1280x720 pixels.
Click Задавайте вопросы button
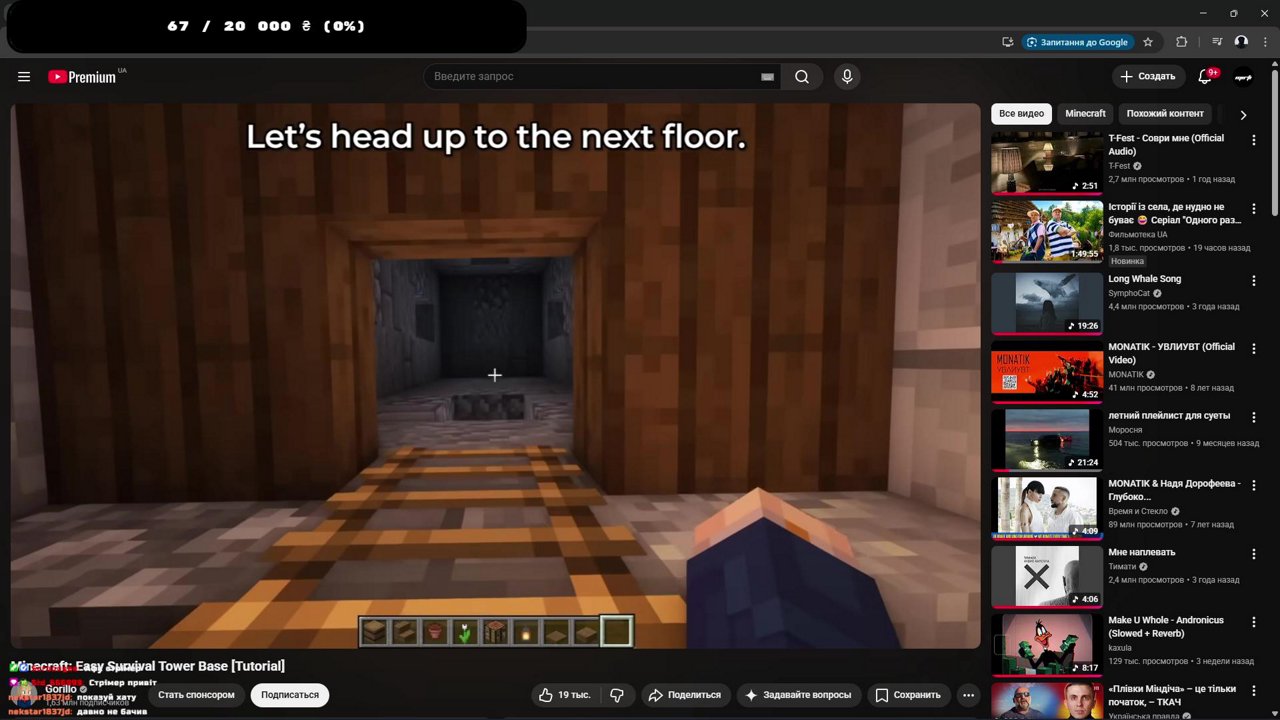[798, 695]
